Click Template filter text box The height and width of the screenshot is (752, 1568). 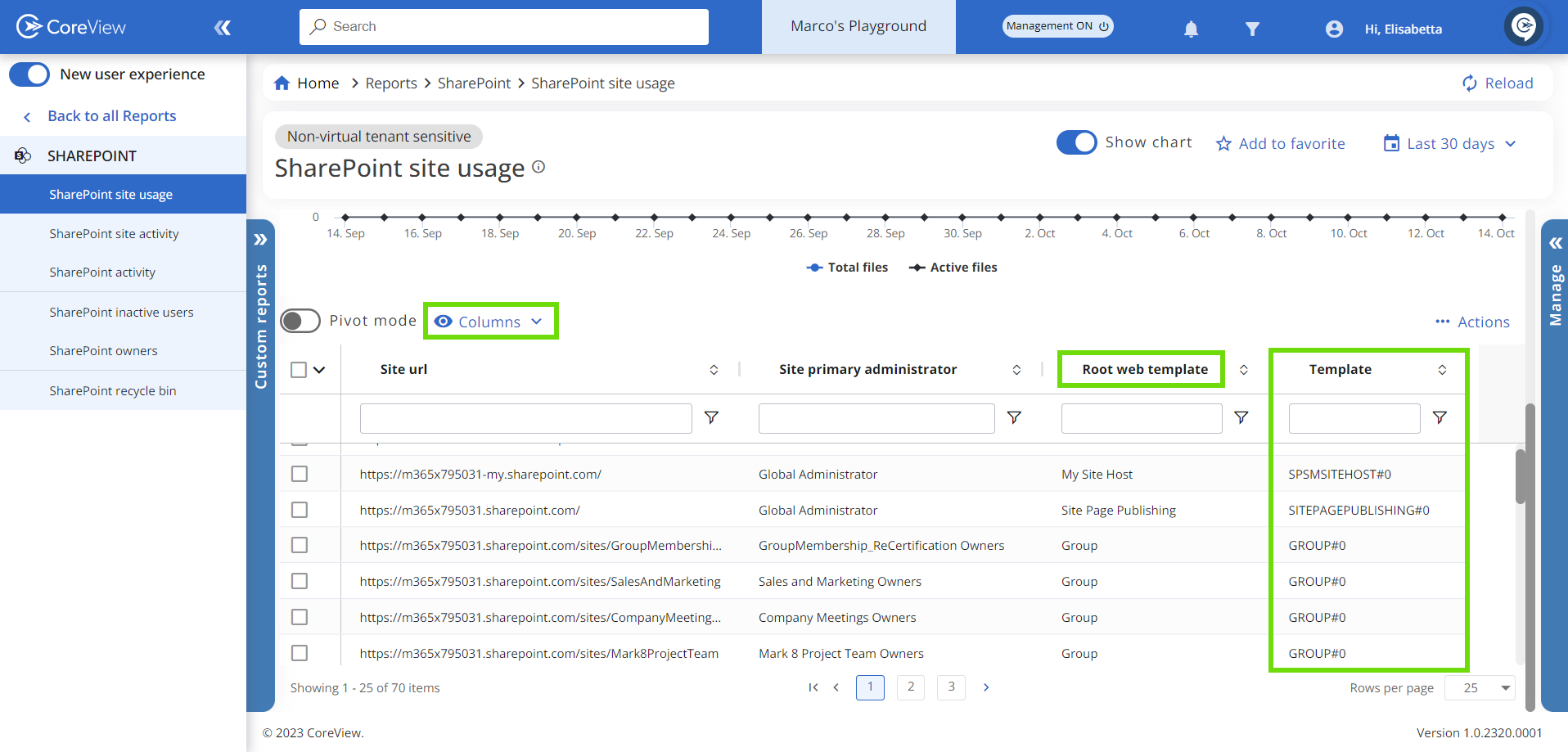tap(1354, 418)
